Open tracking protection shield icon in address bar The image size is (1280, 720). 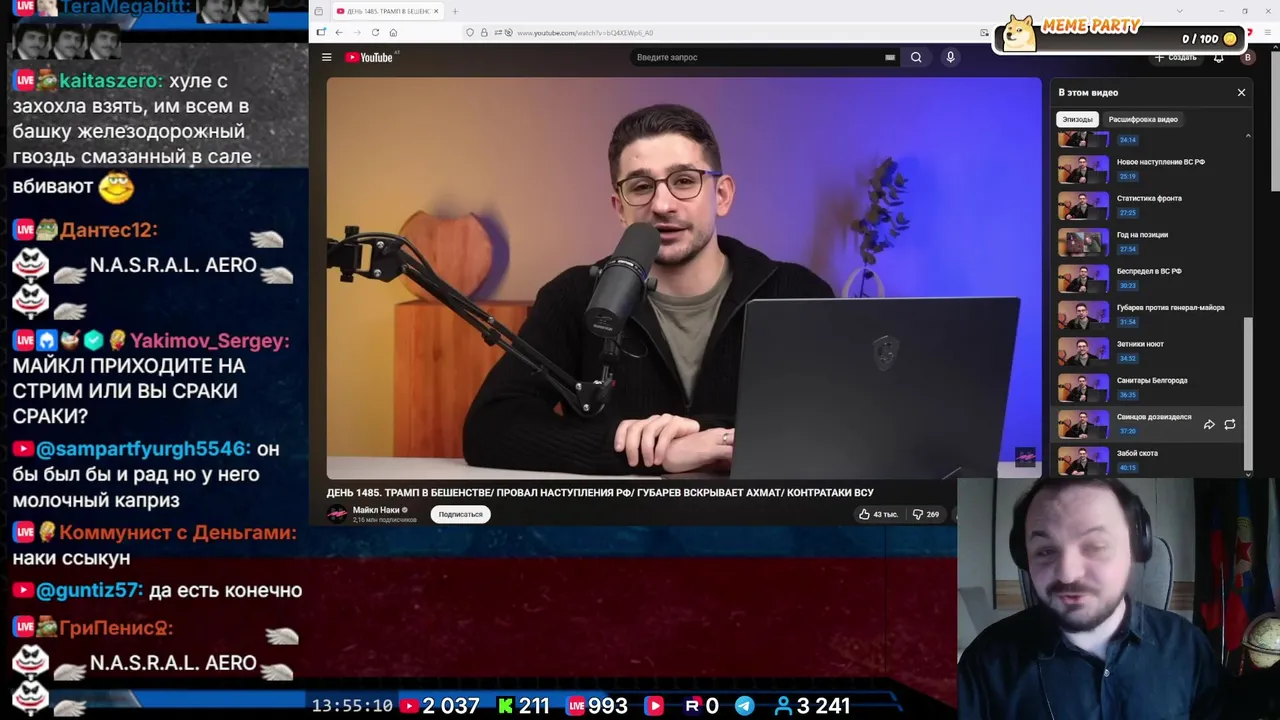(470, 33)
